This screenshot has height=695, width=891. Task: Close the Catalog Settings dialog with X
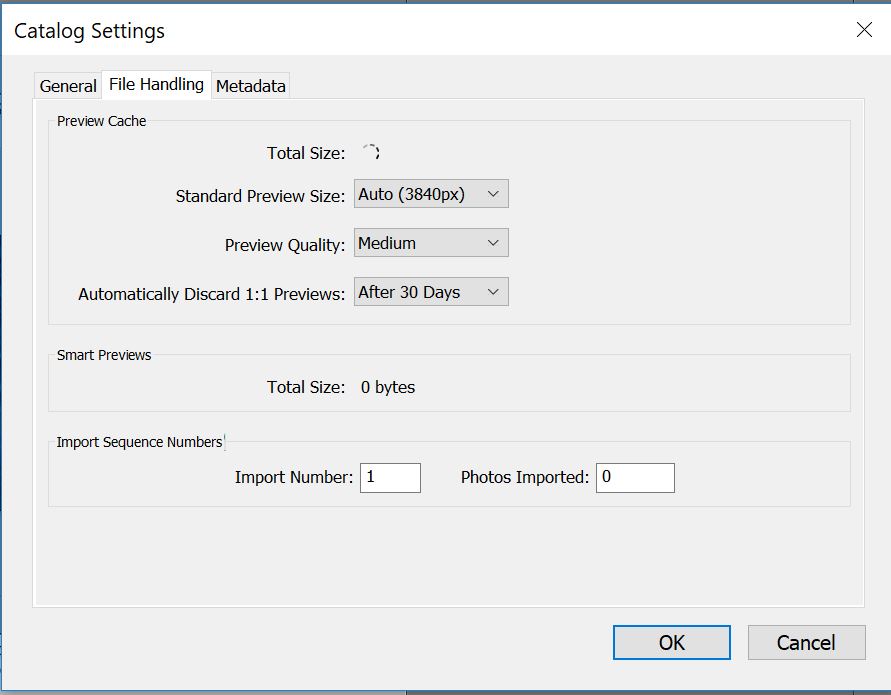pos(864,30)
